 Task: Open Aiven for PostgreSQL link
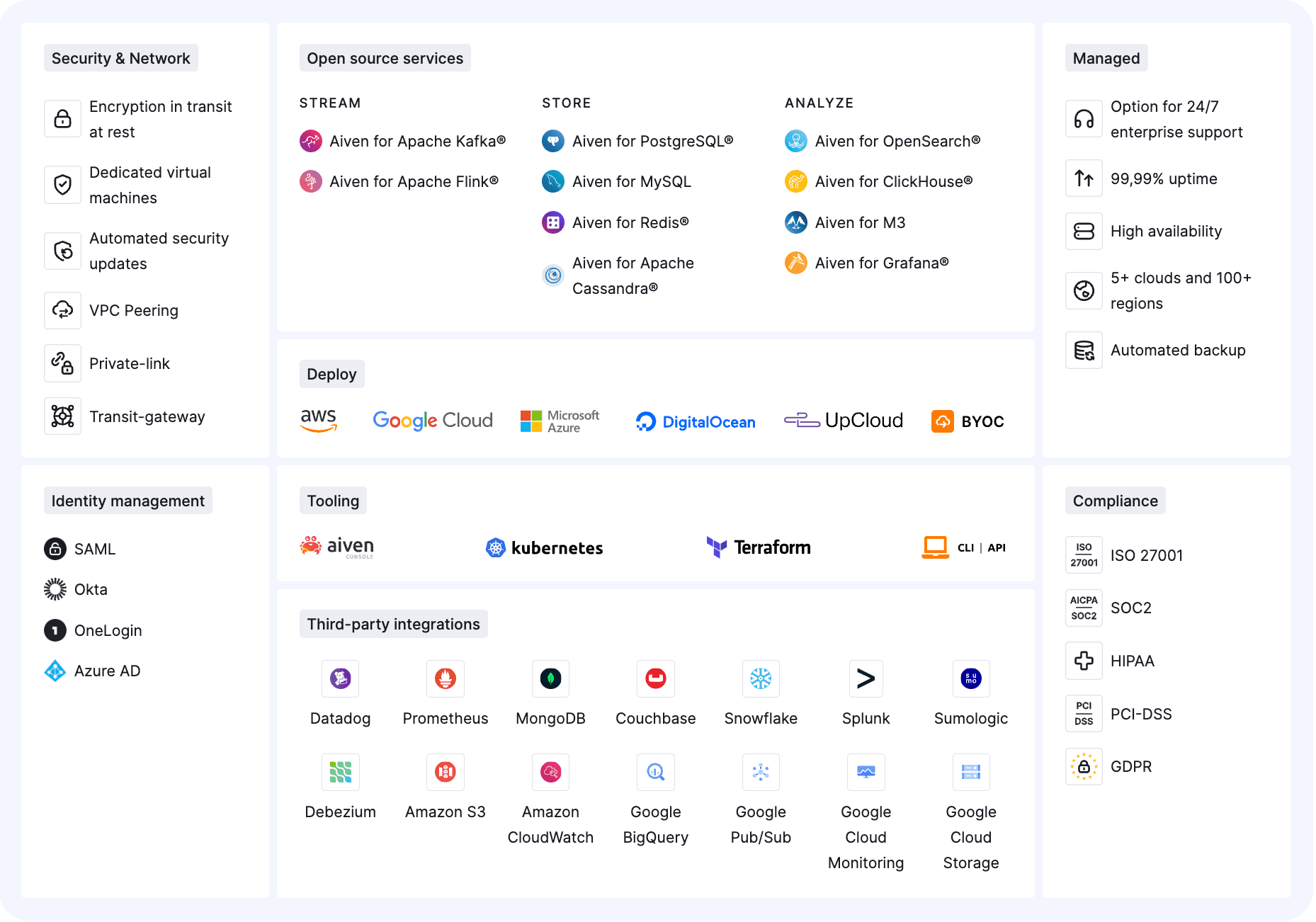(x=652, y=142)
